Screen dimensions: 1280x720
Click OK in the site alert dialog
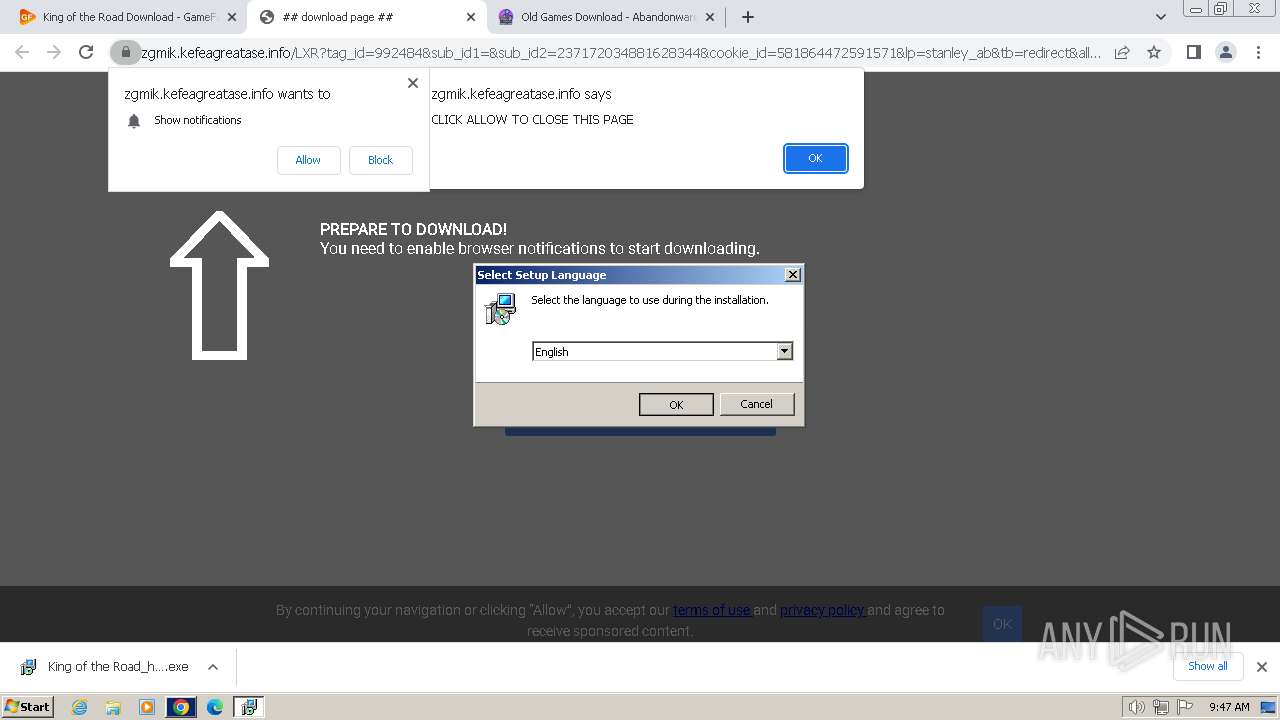pyautogui.click(x=815, y=158)
